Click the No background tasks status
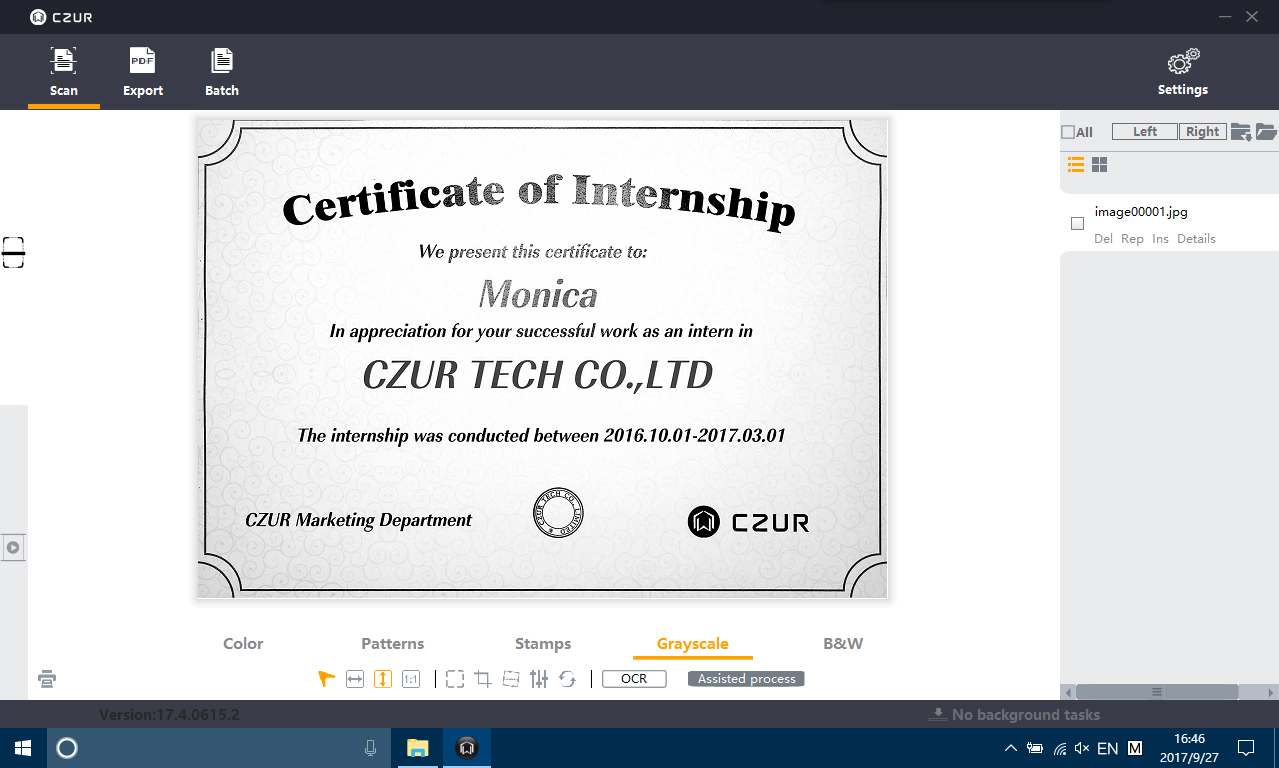This screenshot has width=1279, height=768. coord(1015,715)
